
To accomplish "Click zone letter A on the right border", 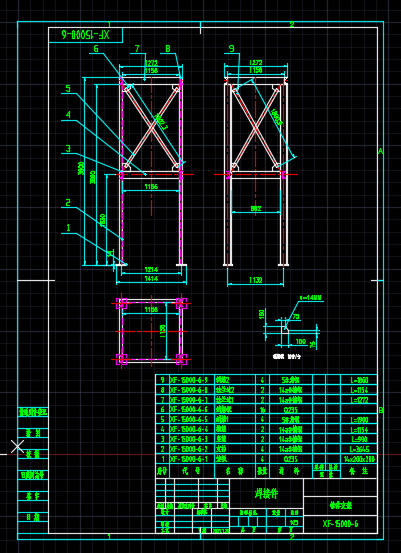I will pos(381,151).
